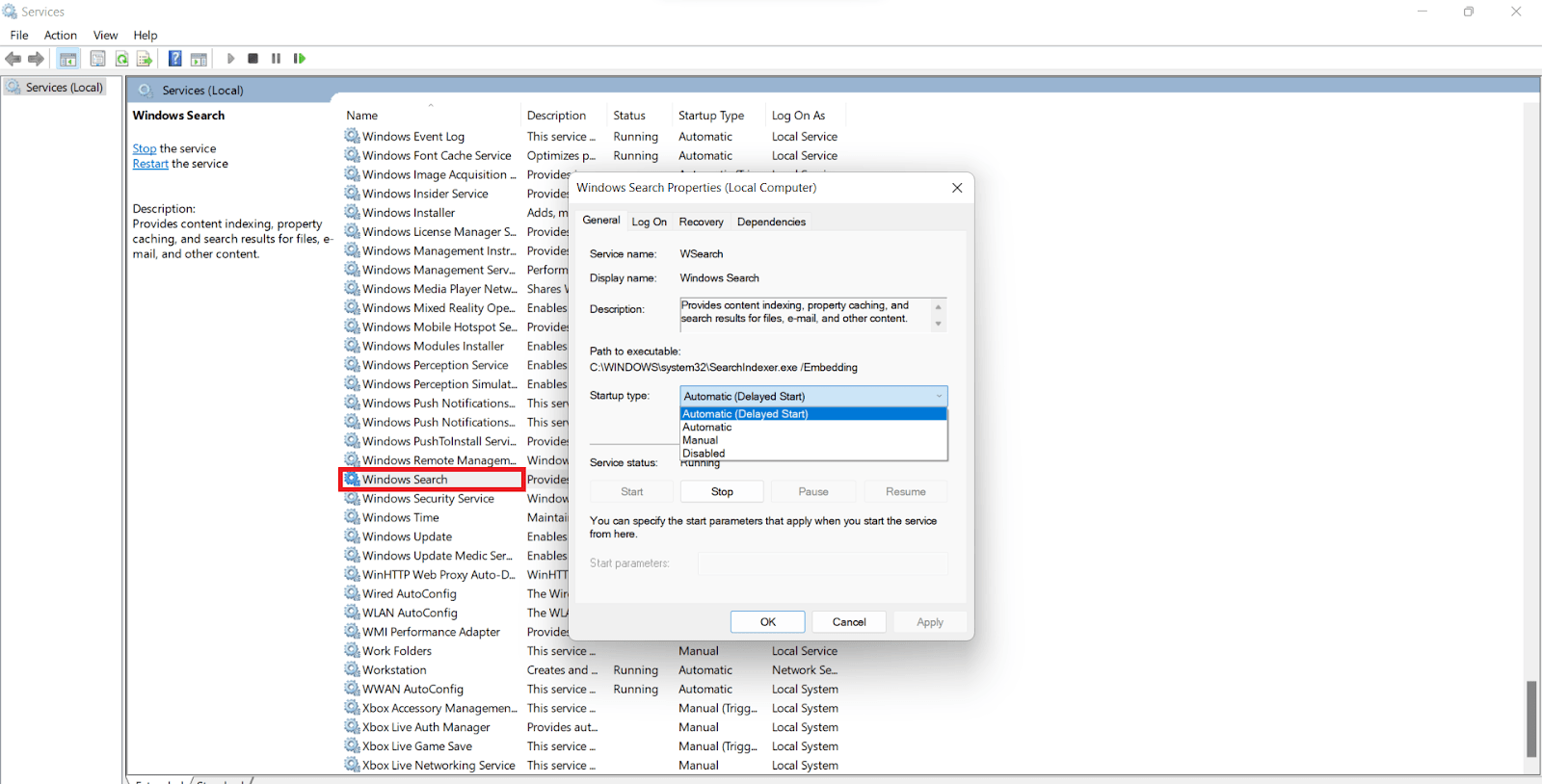Choose Disabled from the startup type list
This screenshot has width=1542, height=784.
(813, 453)
